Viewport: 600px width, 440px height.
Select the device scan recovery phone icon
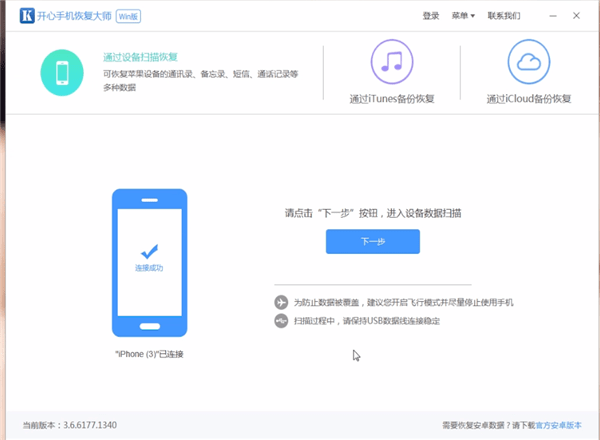click(64, 71)
